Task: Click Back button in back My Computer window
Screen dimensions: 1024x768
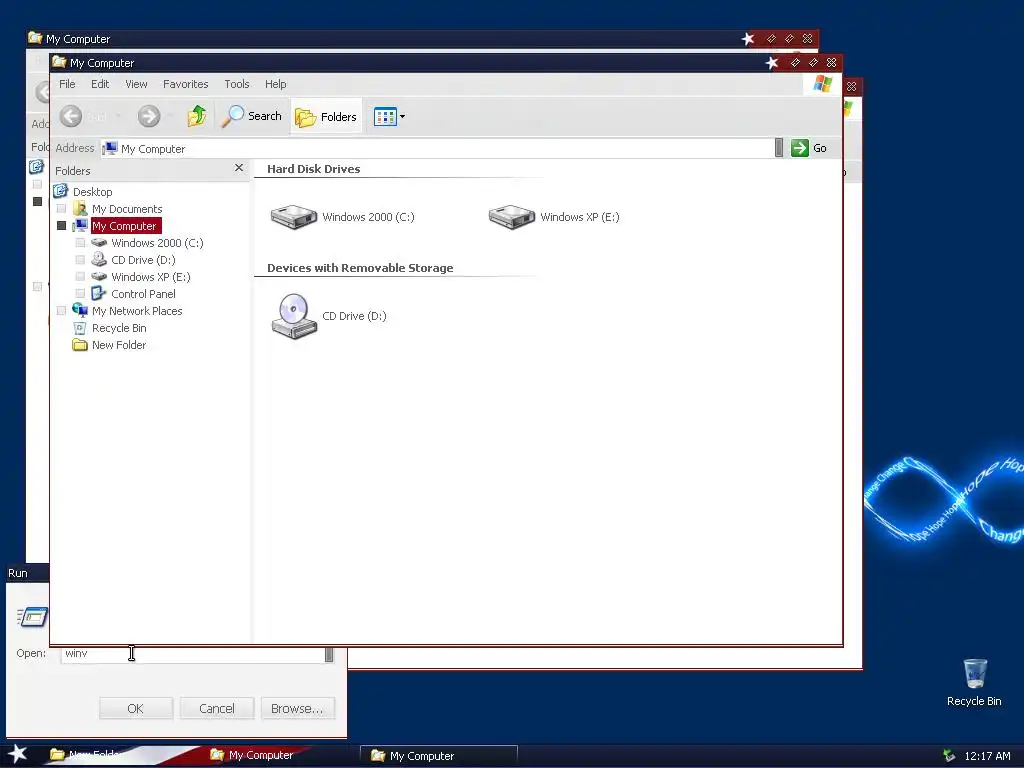Action: click(x=42, y=92)
